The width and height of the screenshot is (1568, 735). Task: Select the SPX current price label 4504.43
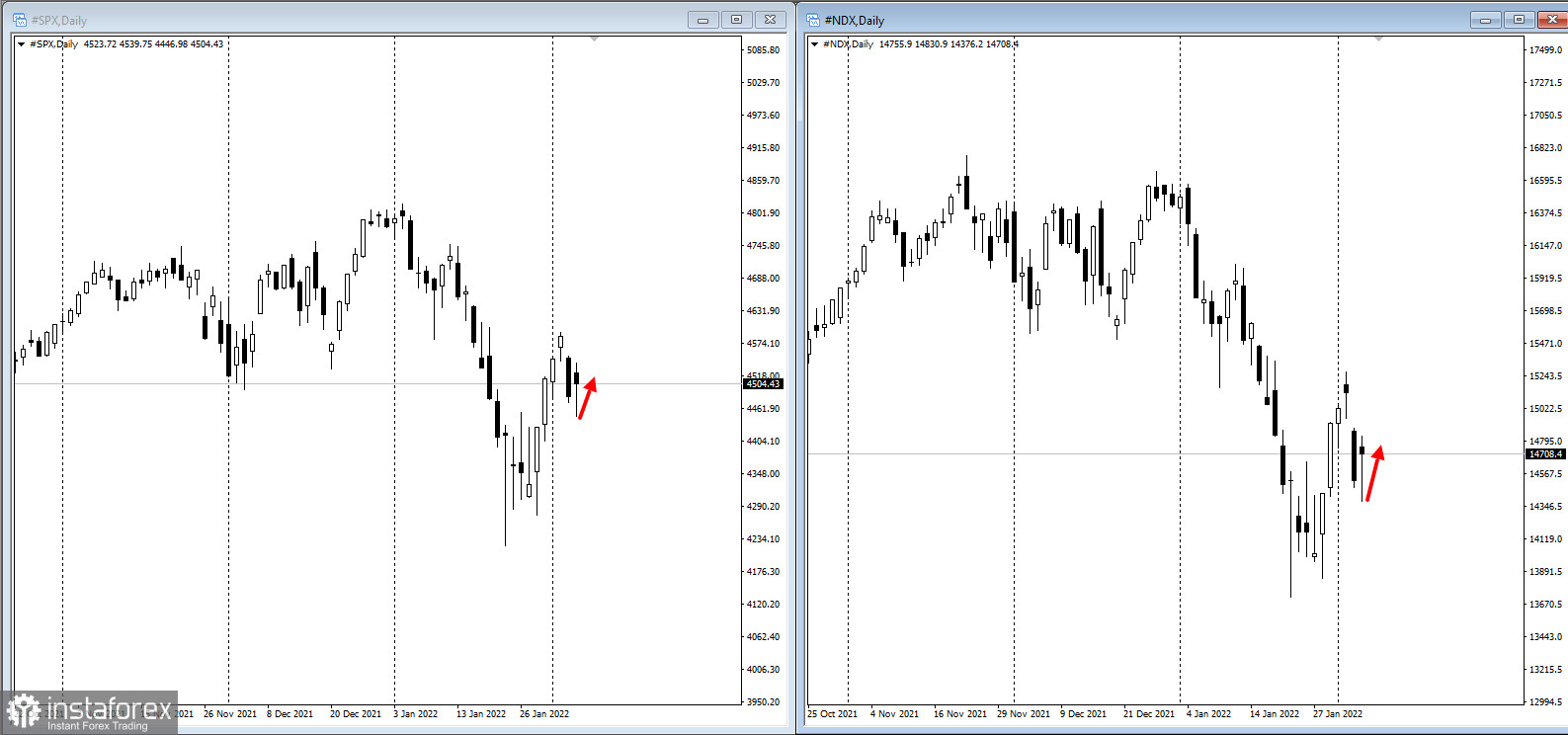tap(763, 384)
